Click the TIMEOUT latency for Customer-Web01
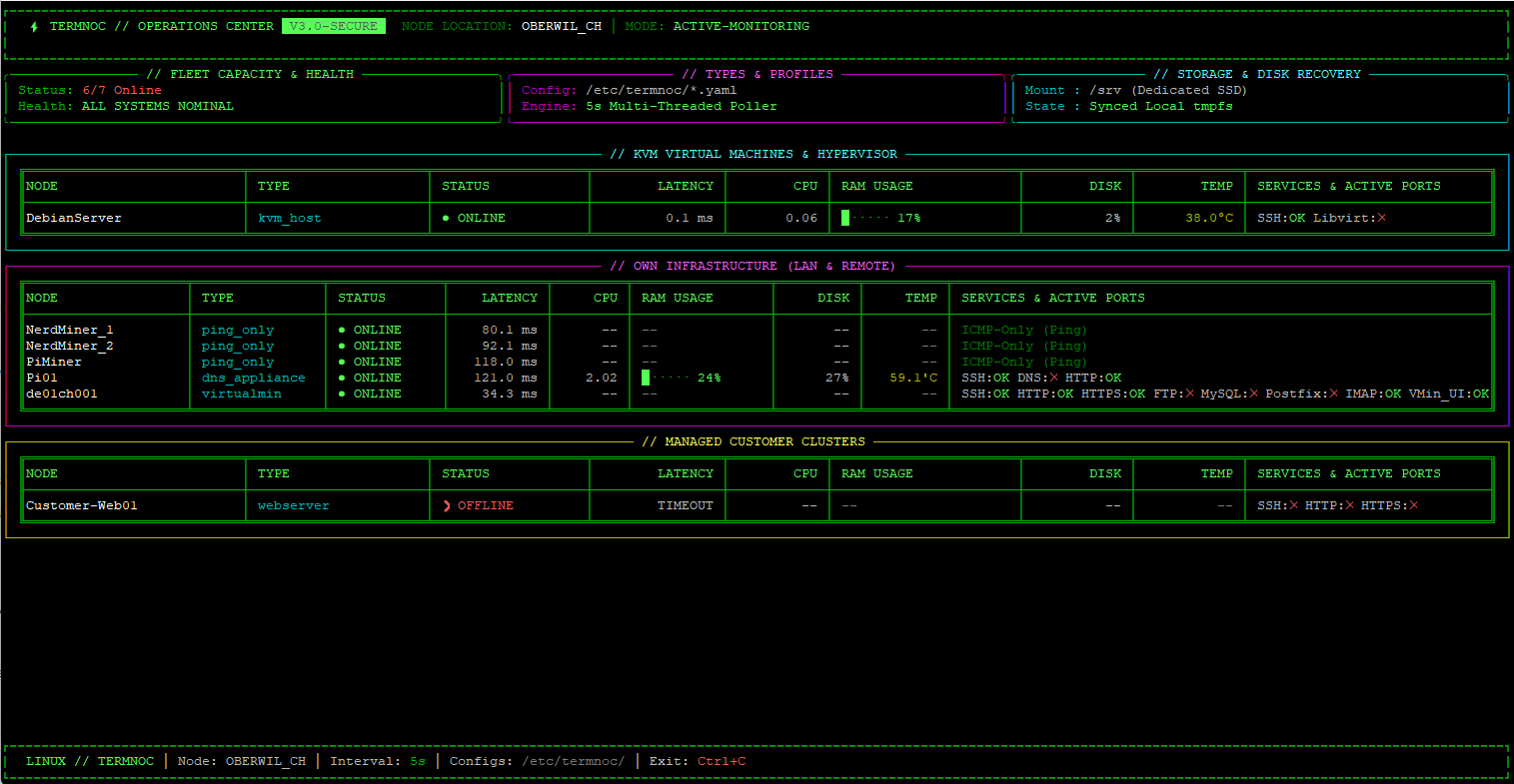Screen dimensions: 1514x784 coord(686,505)
